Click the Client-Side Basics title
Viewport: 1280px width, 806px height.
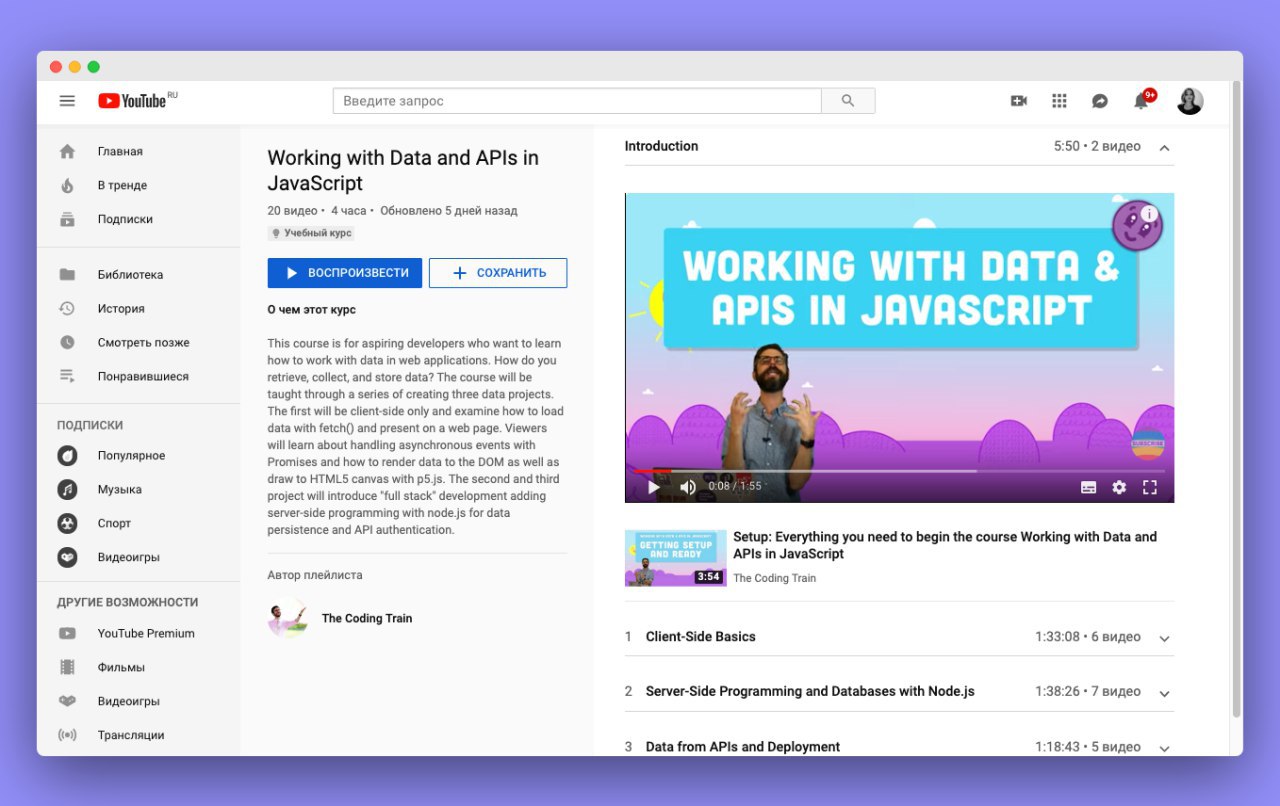pos(701,637)
